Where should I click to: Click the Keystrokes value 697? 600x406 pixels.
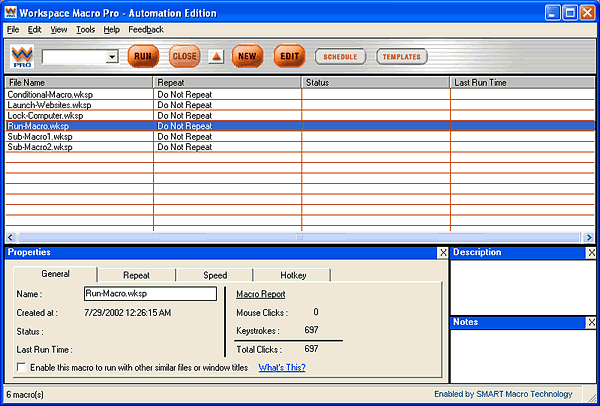311,330
